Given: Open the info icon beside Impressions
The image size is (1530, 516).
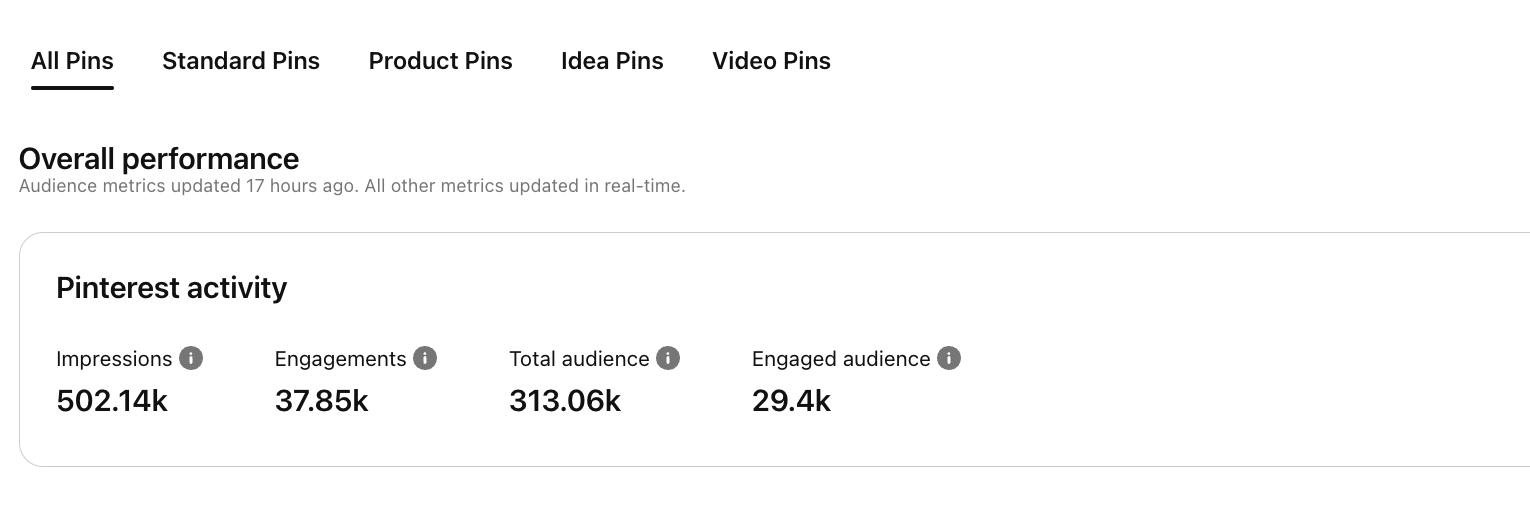Looking at the screenshot, I should pyautogui.click(x=191, y=358).
